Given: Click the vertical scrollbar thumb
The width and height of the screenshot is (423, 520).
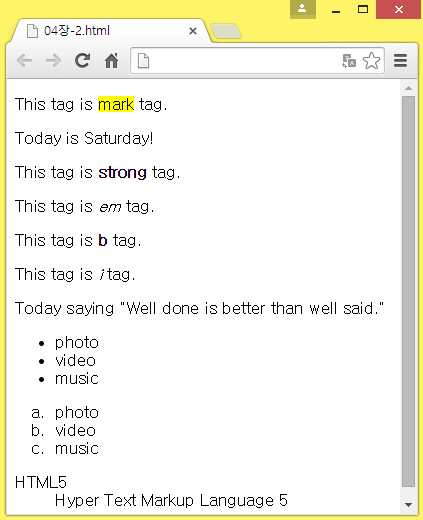Looking at the screenshot, I should [408, 292].
